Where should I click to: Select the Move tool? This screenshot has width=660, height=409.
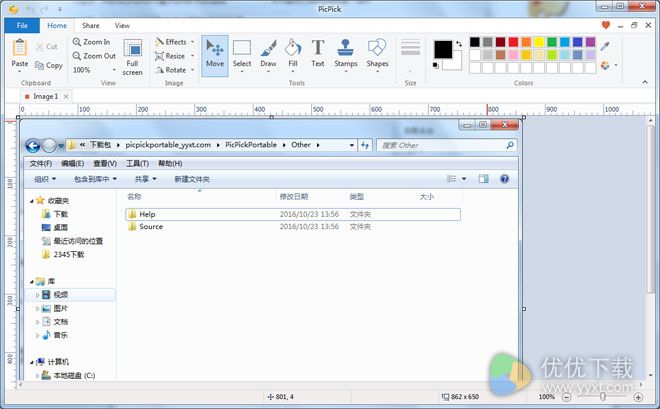215,56
